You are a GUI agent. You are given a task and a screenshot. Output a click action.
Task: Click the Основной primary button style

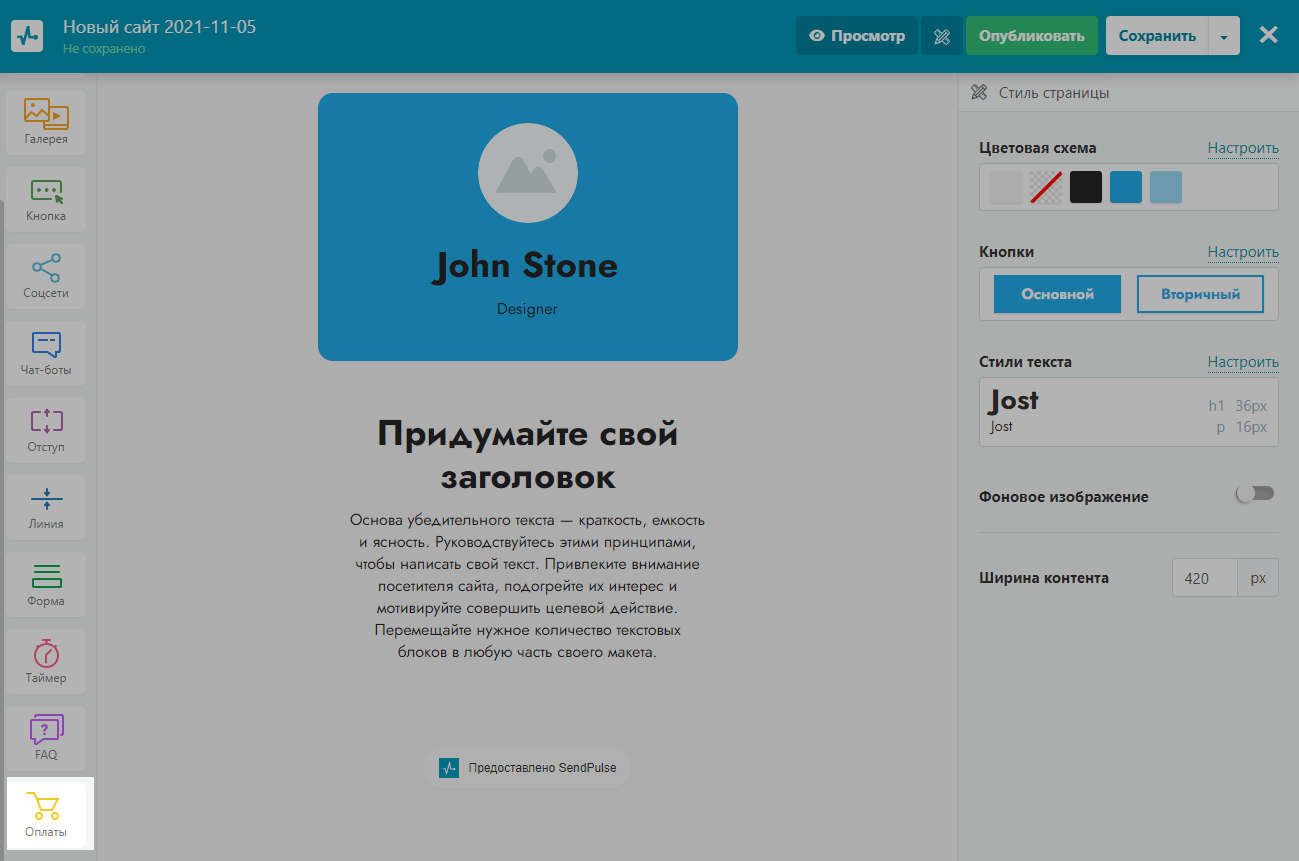pos(1057,294)
